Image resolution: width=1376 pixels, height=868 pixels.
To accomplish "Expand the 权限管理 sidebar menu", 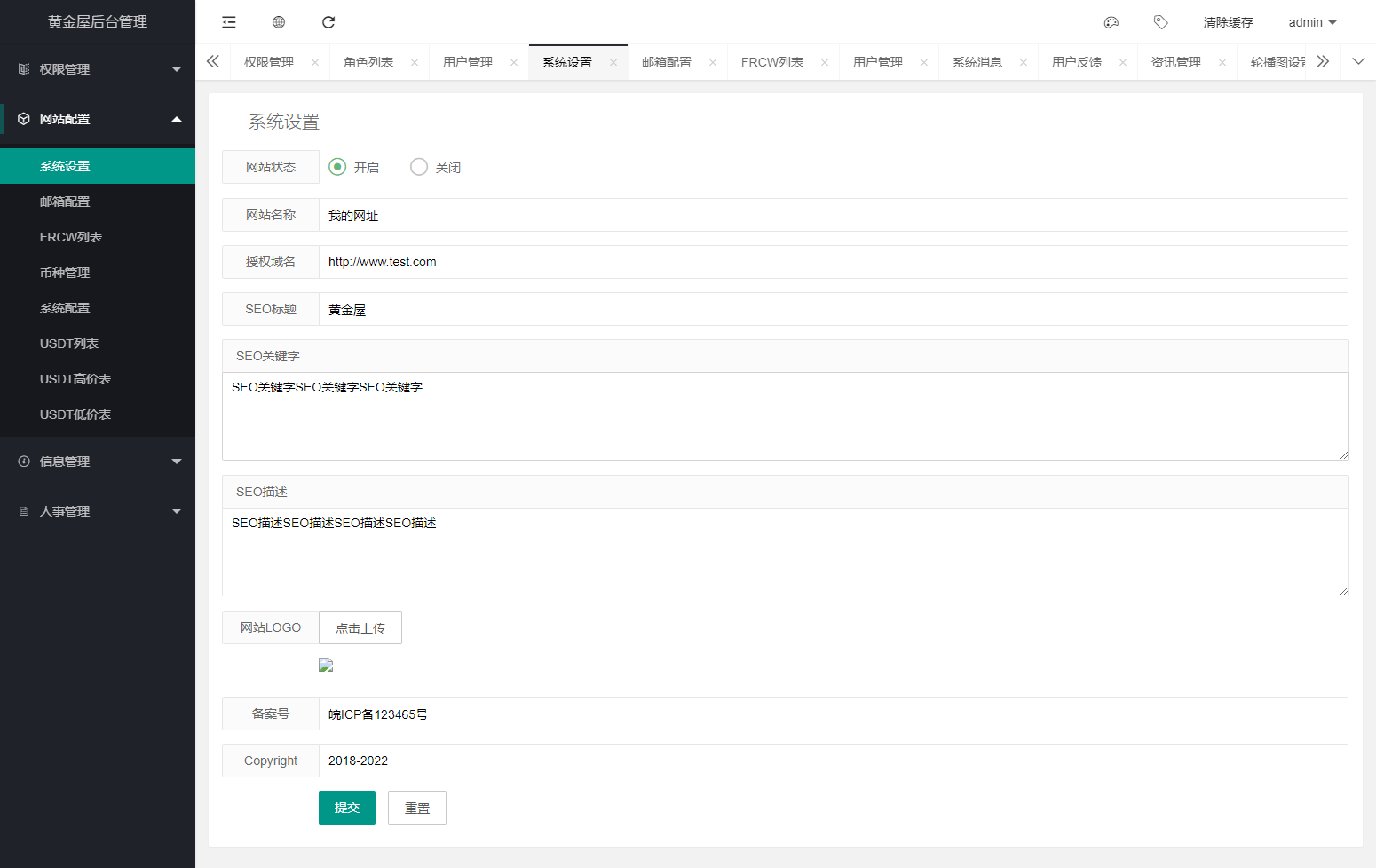I will point(98,69).
